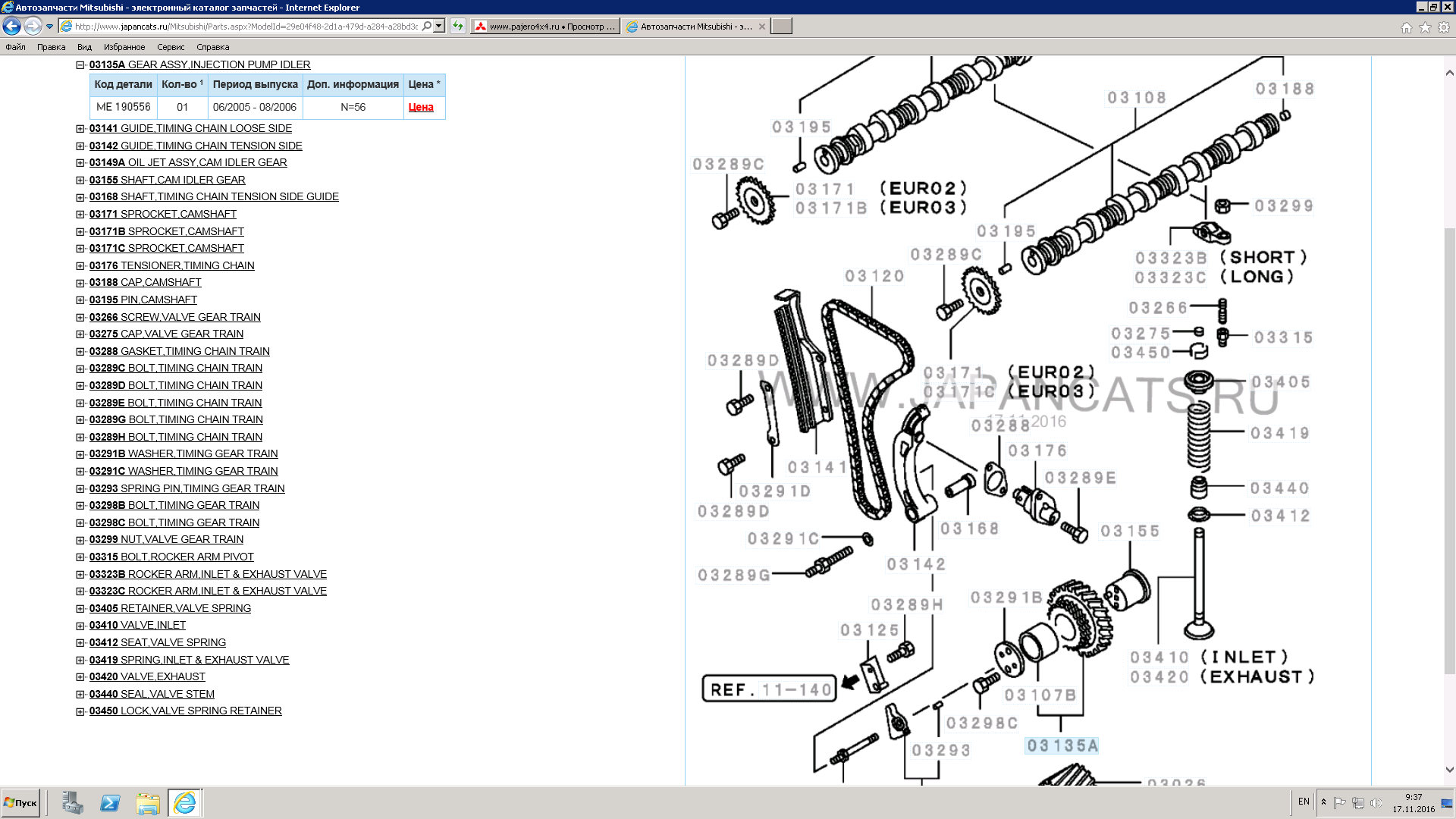Expand the 03176 TENSIONER,TIMING CHAIN item
Screen dimensions: 1456x819
(x=80, y=266)
